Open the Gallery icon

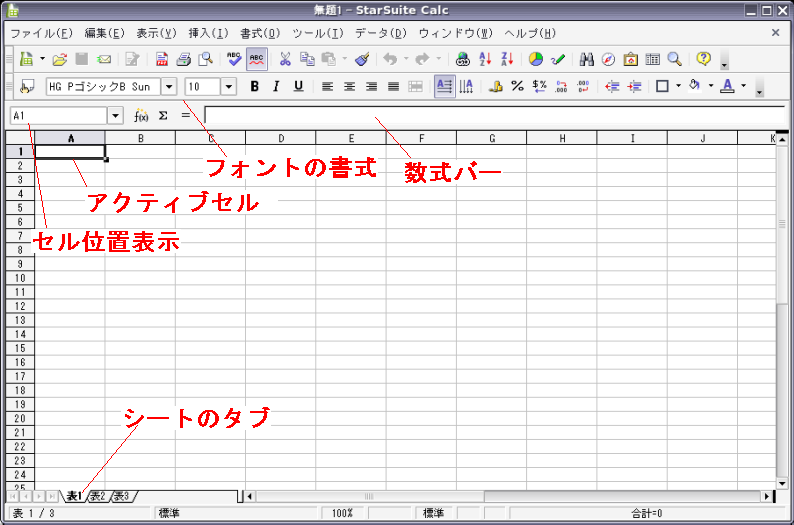(x=630, y=59)
